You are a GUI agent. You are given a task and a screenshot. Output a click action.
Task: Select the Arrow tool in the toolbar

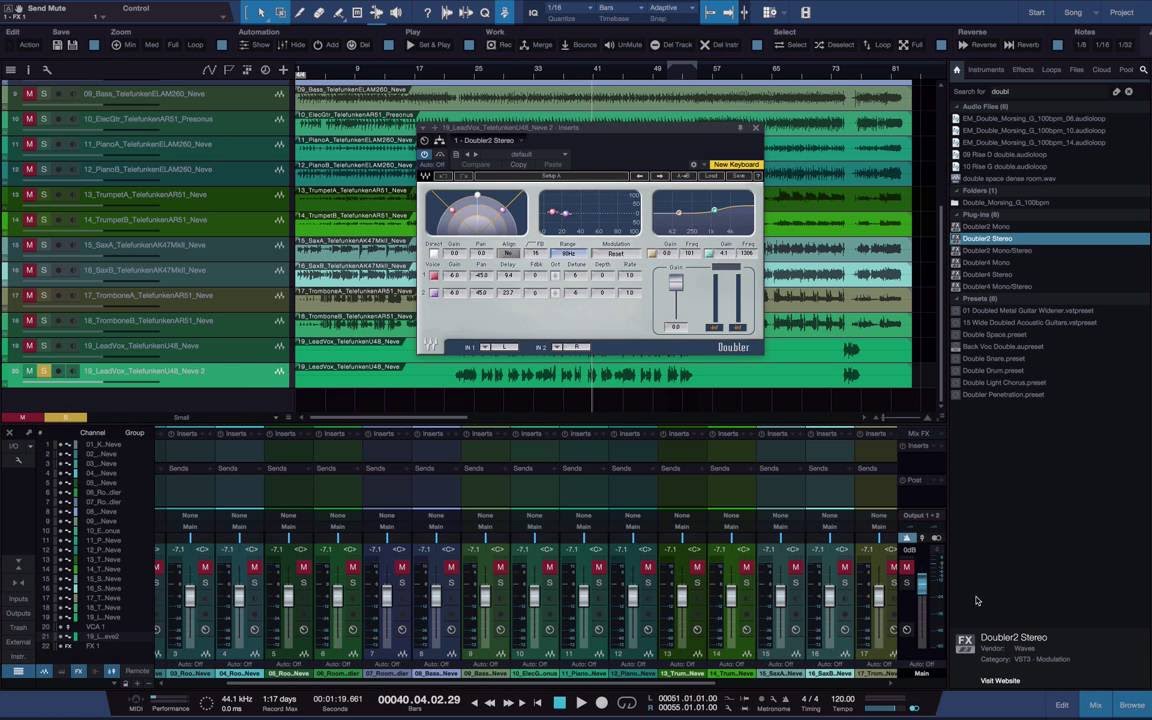261,12
